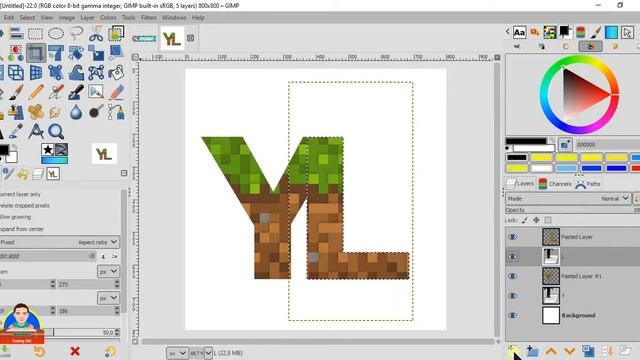Screen dimensions: 640x360
Task: Hide the Pasted Layer via eye icon
Action: tap(512, 237)
